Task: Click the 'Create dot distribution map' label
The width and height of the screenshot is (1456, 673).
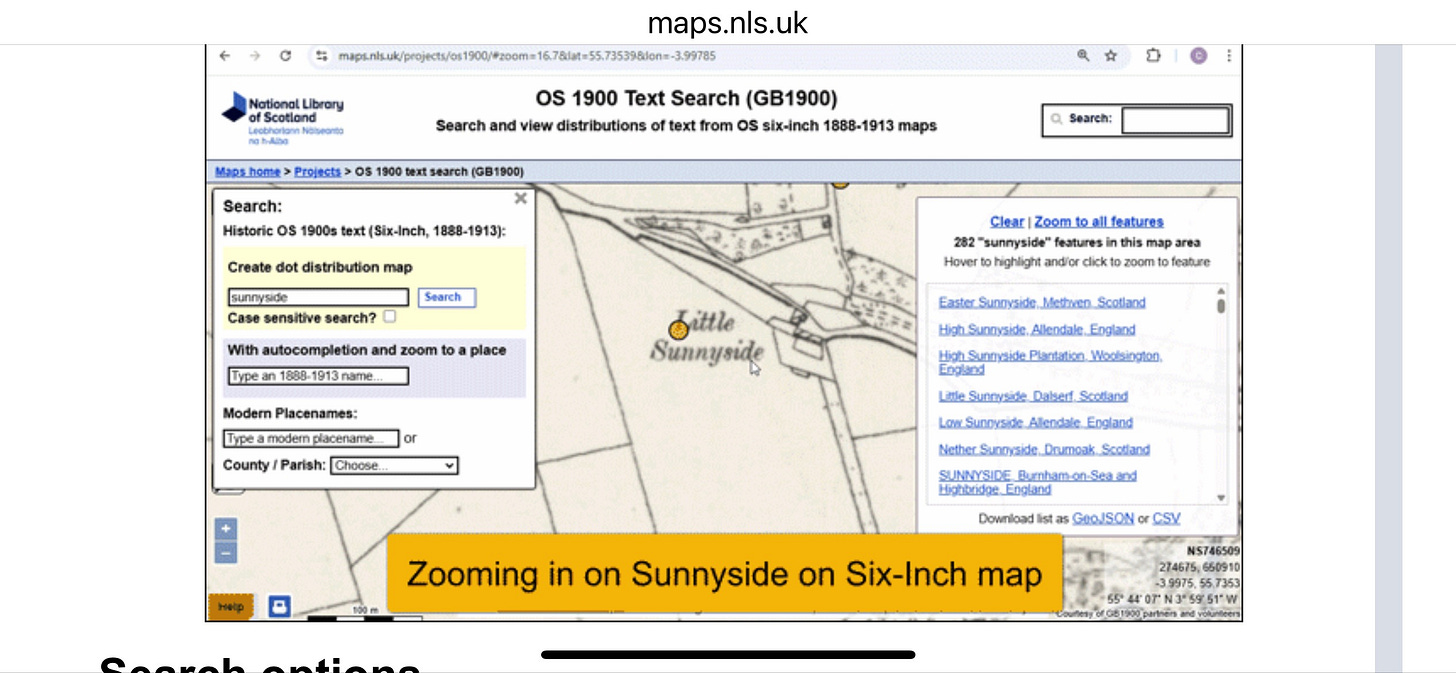Action: click(x=320, y=267)
